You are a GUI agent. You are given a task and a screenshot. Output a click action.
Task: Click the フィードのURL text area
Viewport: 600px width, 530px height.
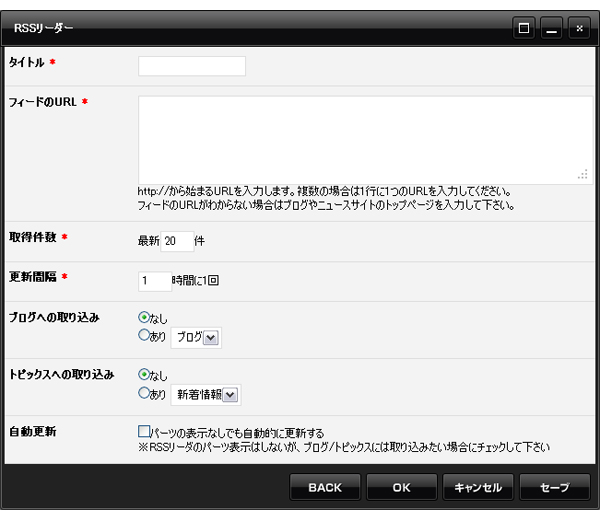pos(365,140)
